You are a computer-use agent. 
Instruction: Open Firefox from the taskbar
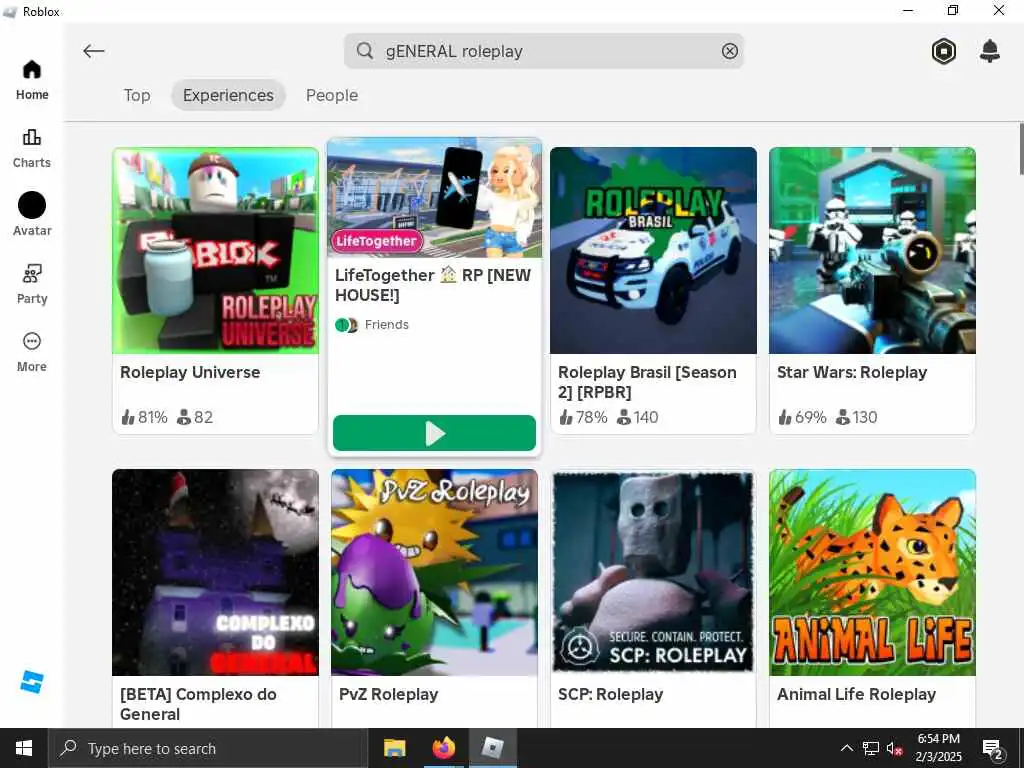point(443,748)
